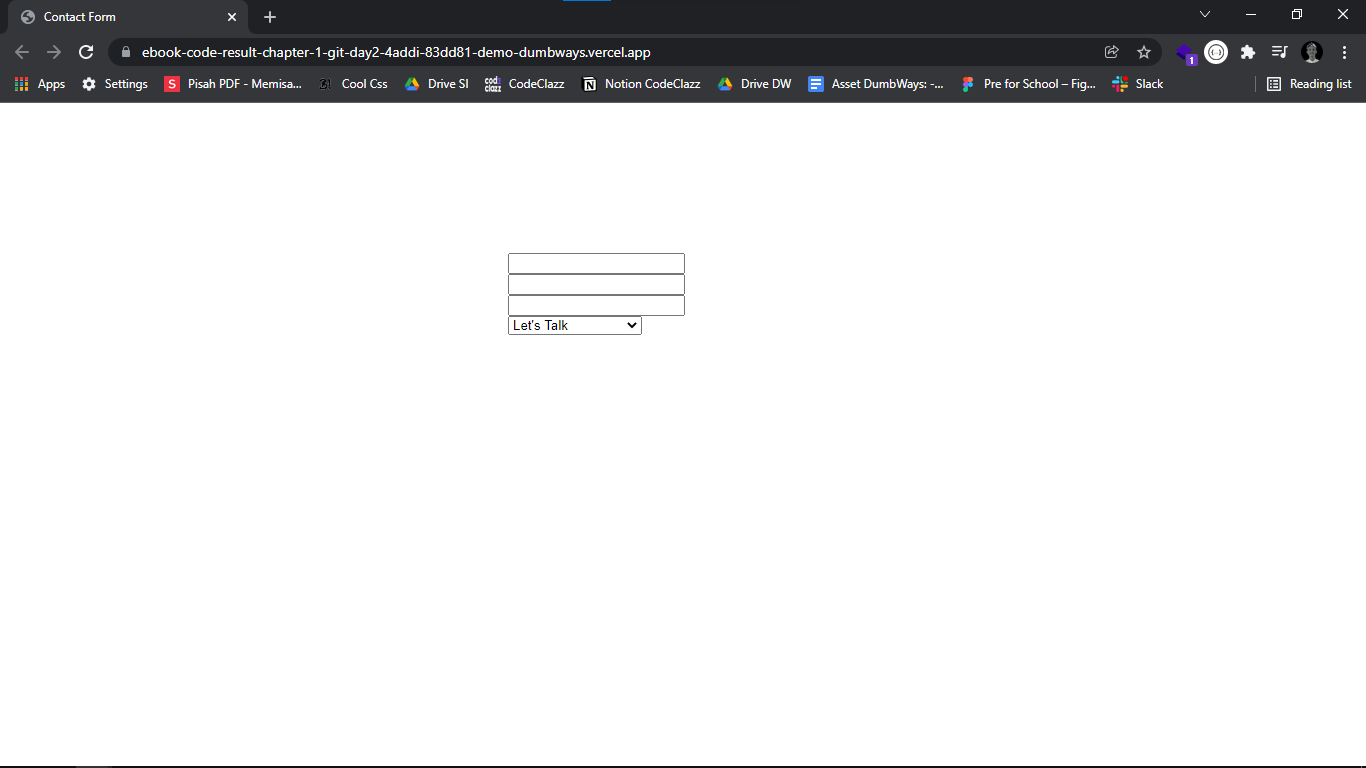The height and width of the screenshot is (768, 1366).
Task: Open the Notion CodeClazz bookmark
Action: 641,84
